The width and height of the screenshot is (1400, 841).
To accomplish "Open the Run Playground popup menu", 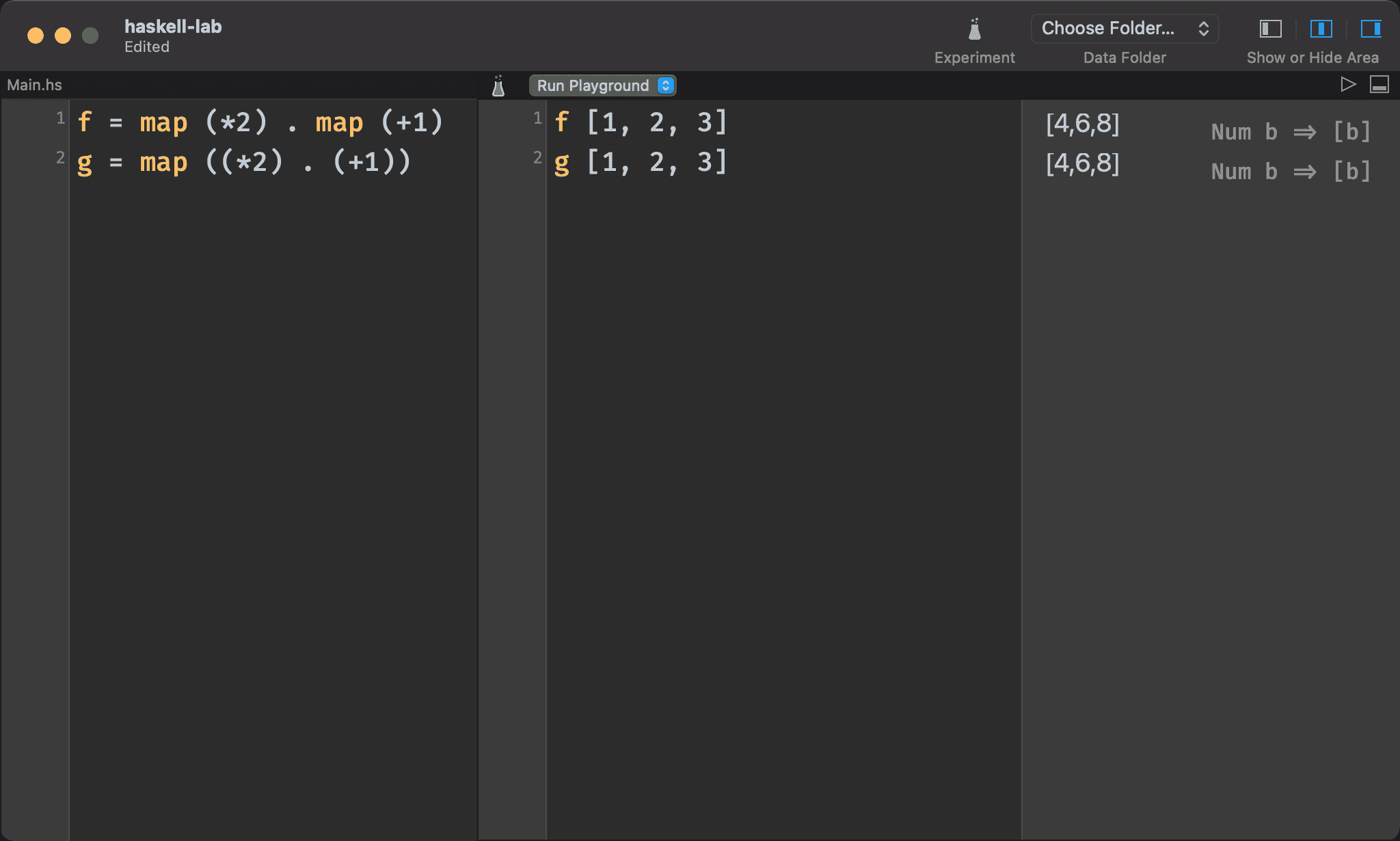I will [x=602, y=85].
